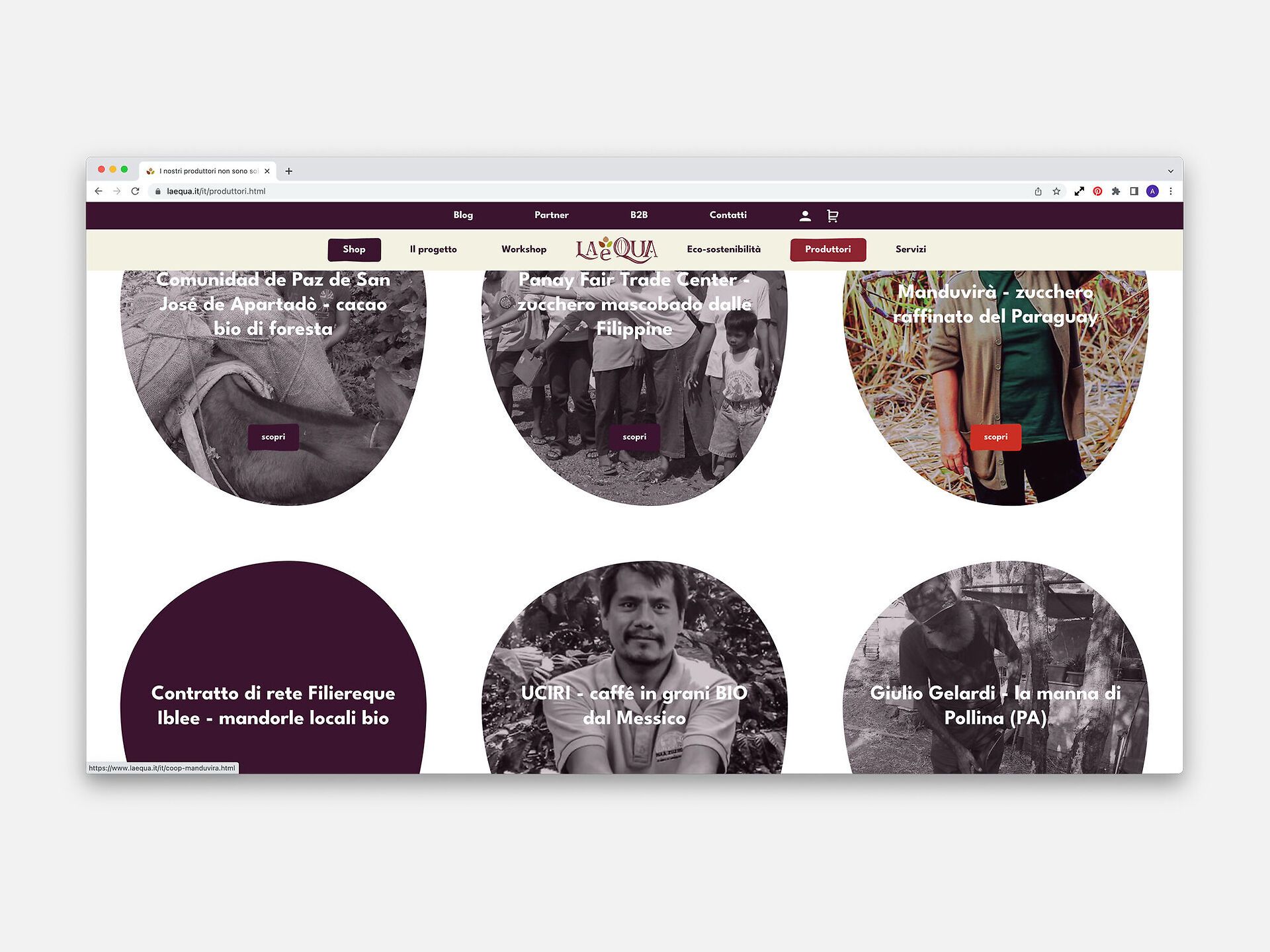
Task: Open the Chrome three-dot menu
Action: click(1171, 191)
